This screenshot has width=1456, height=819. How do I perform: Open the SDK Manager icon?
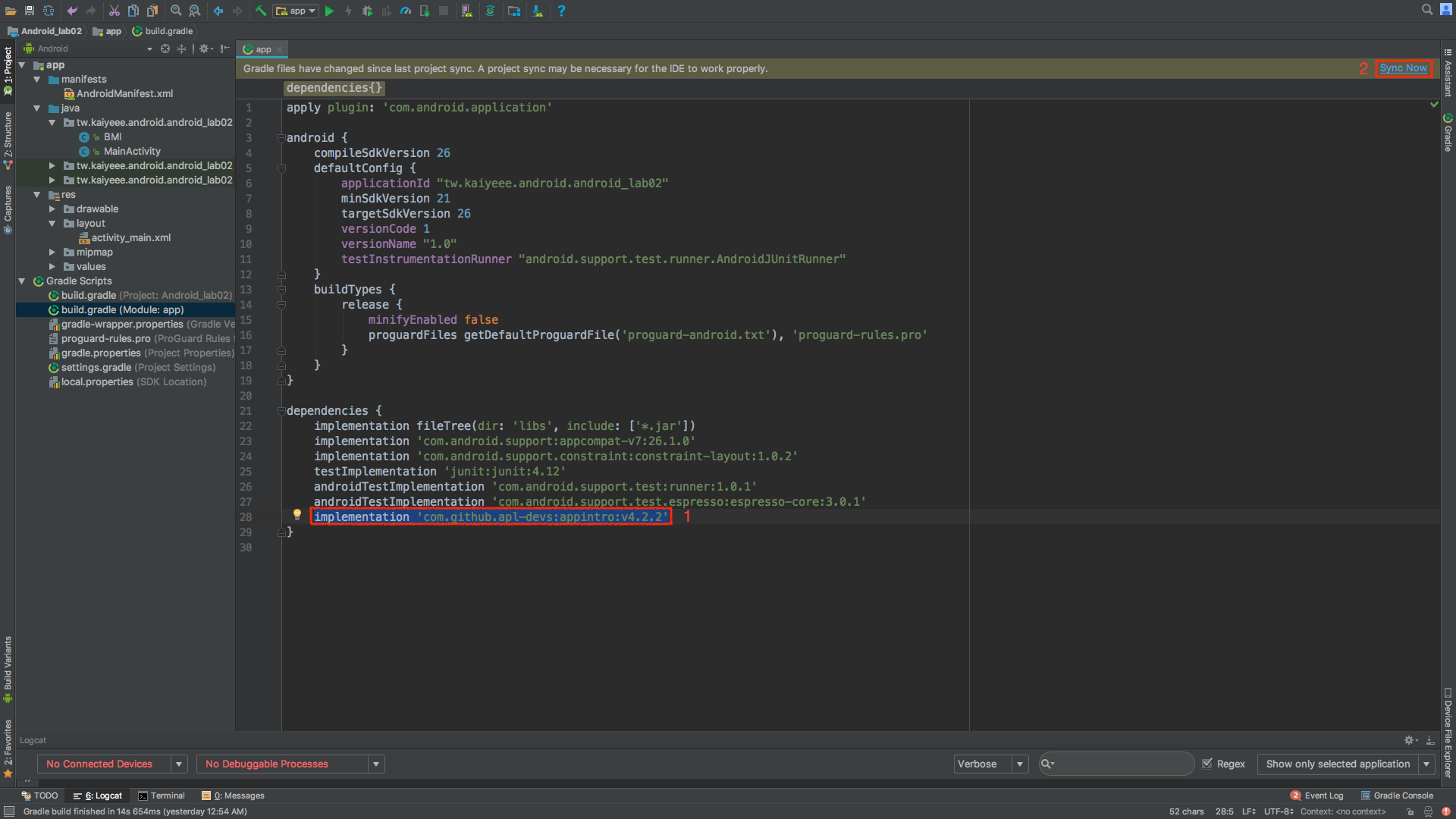tap(538, 11)
